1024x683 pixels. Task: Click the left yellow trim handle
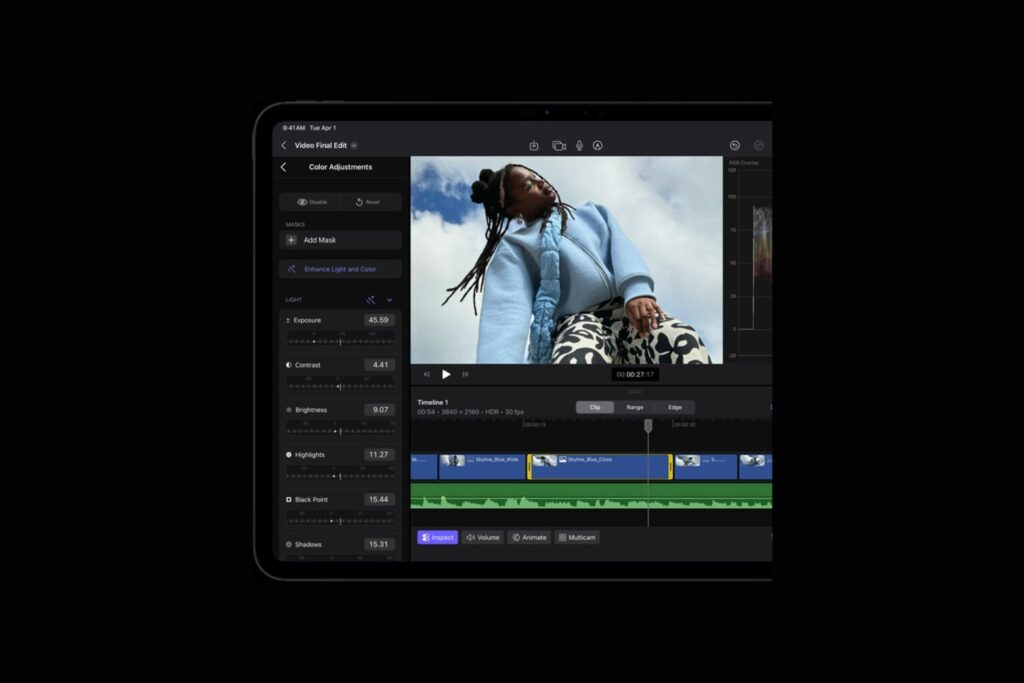(x=530, y=467)
